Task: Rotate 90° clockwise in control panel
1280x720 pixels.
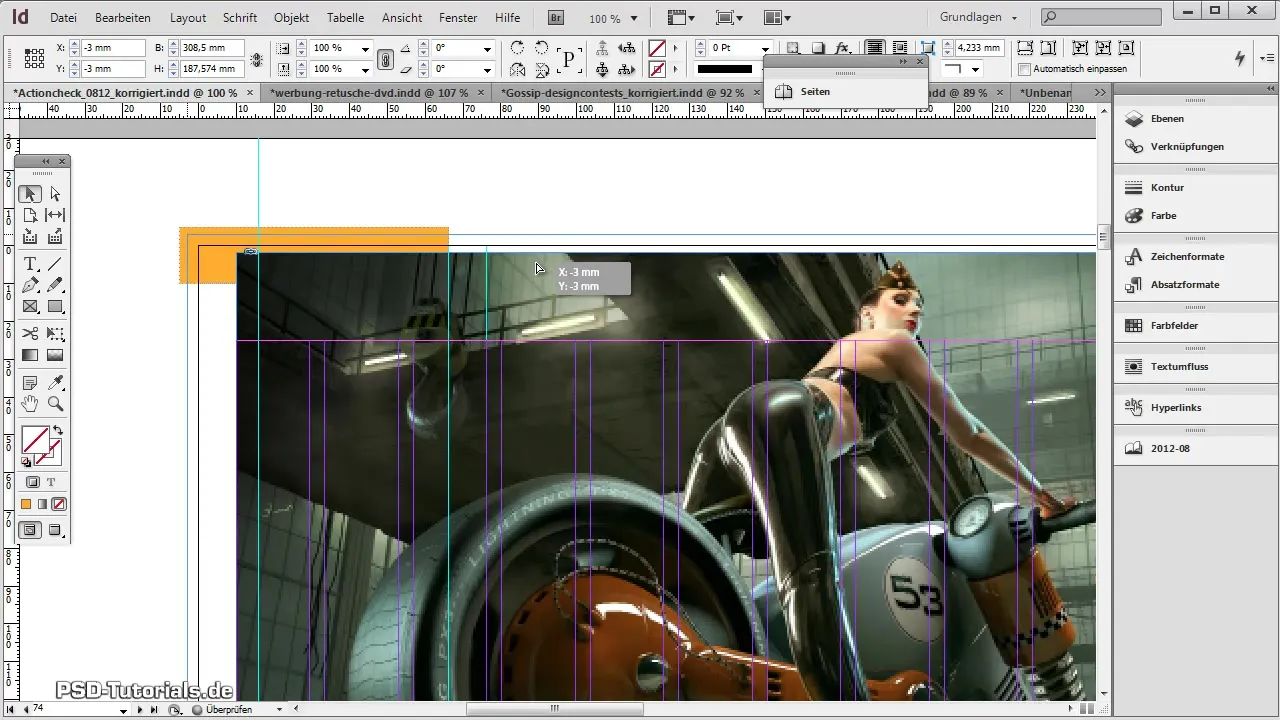Action: coord(517,48)
